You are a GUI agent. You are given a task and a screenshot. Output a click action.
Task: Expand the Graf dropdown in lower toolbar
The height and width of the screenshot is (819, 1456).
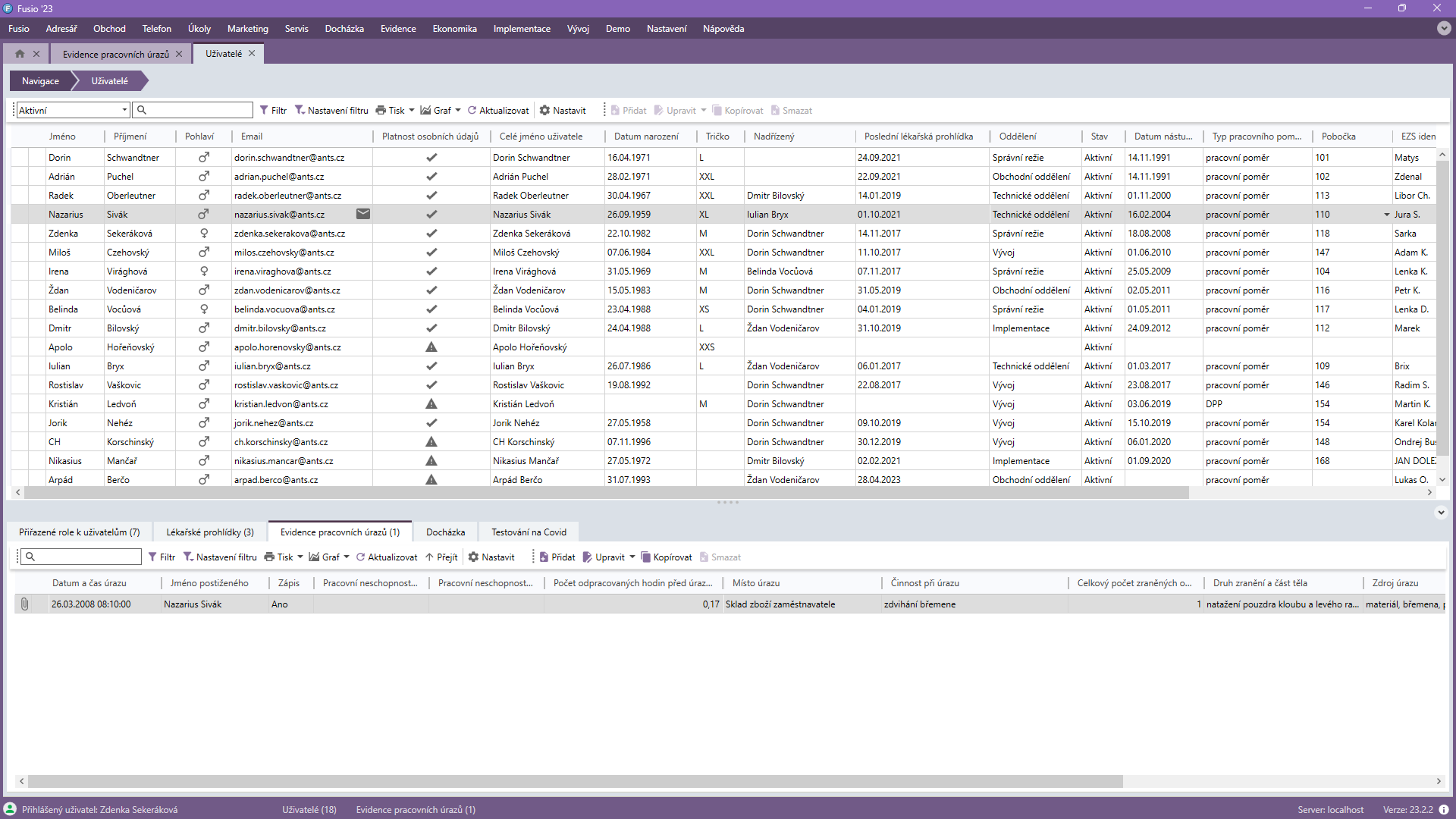coord(347,557)
